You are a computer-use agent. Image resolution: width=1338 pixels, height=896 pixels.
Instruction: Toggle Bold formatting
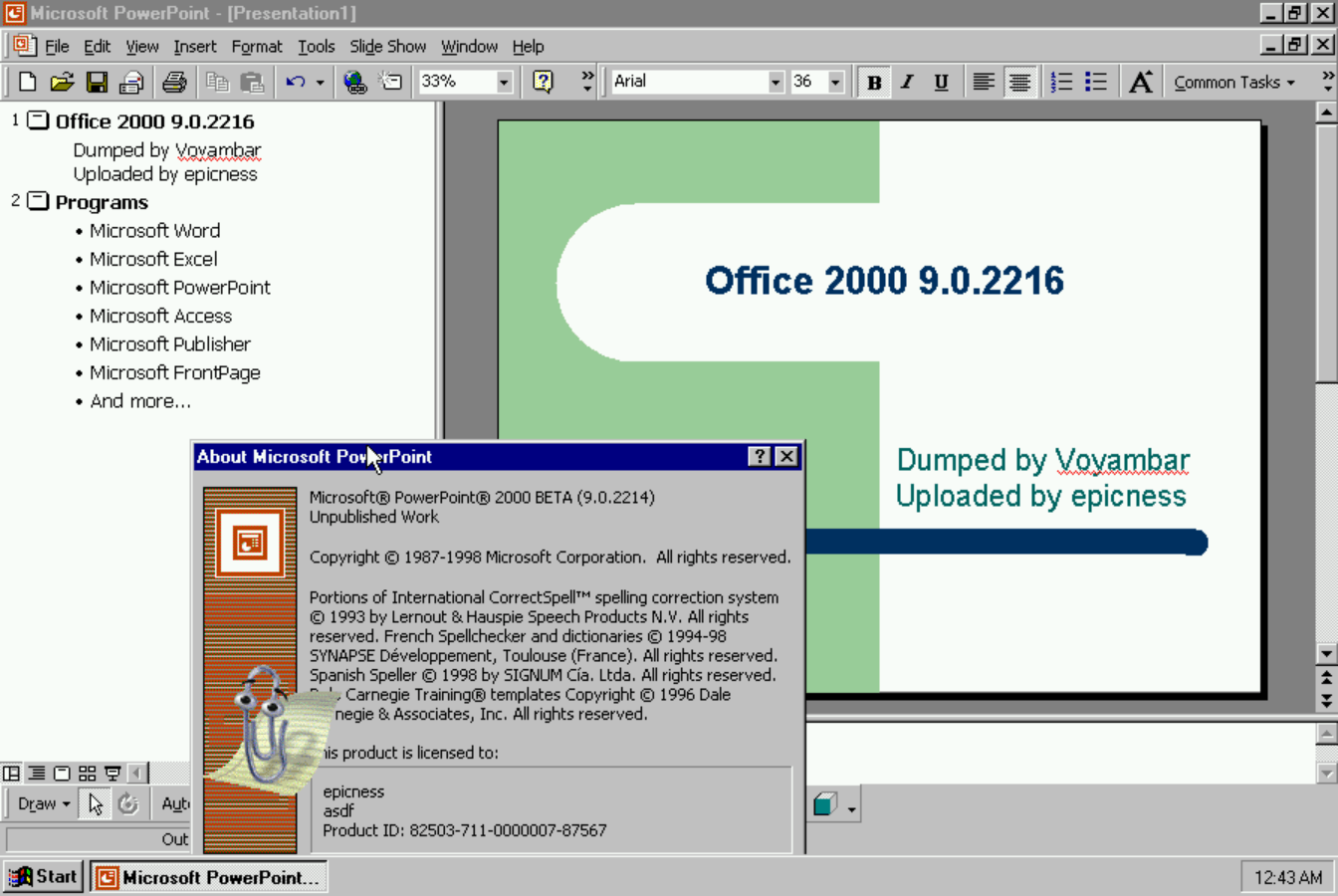(x=874, y=82)
